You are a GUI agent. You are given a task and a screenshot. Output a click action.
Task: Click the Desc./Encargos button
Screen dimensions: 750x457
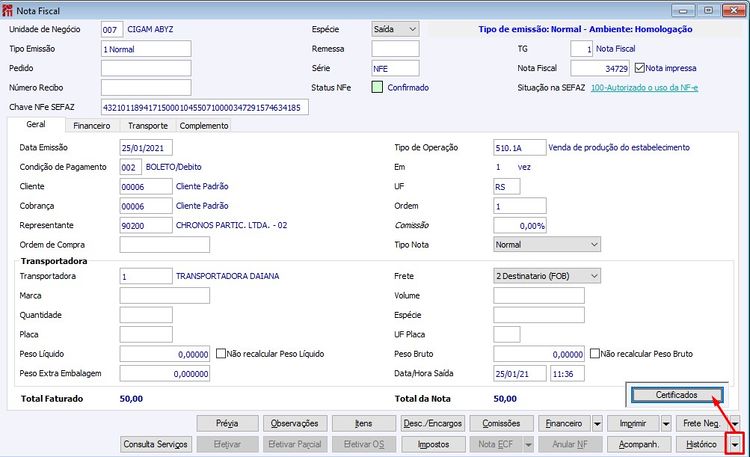coord(432,424)
